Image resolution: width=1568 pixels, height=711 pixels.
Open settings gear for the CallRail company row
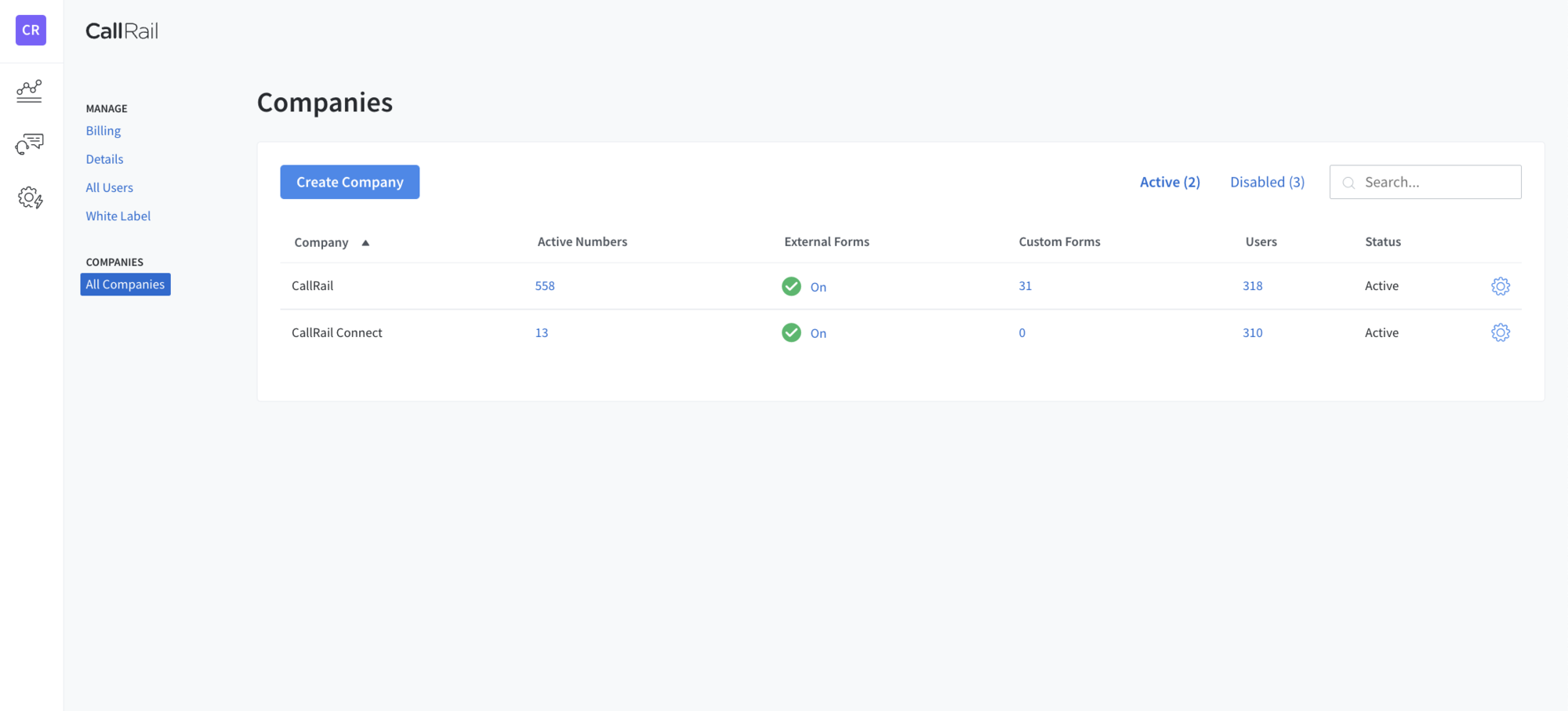[1500, 285]
